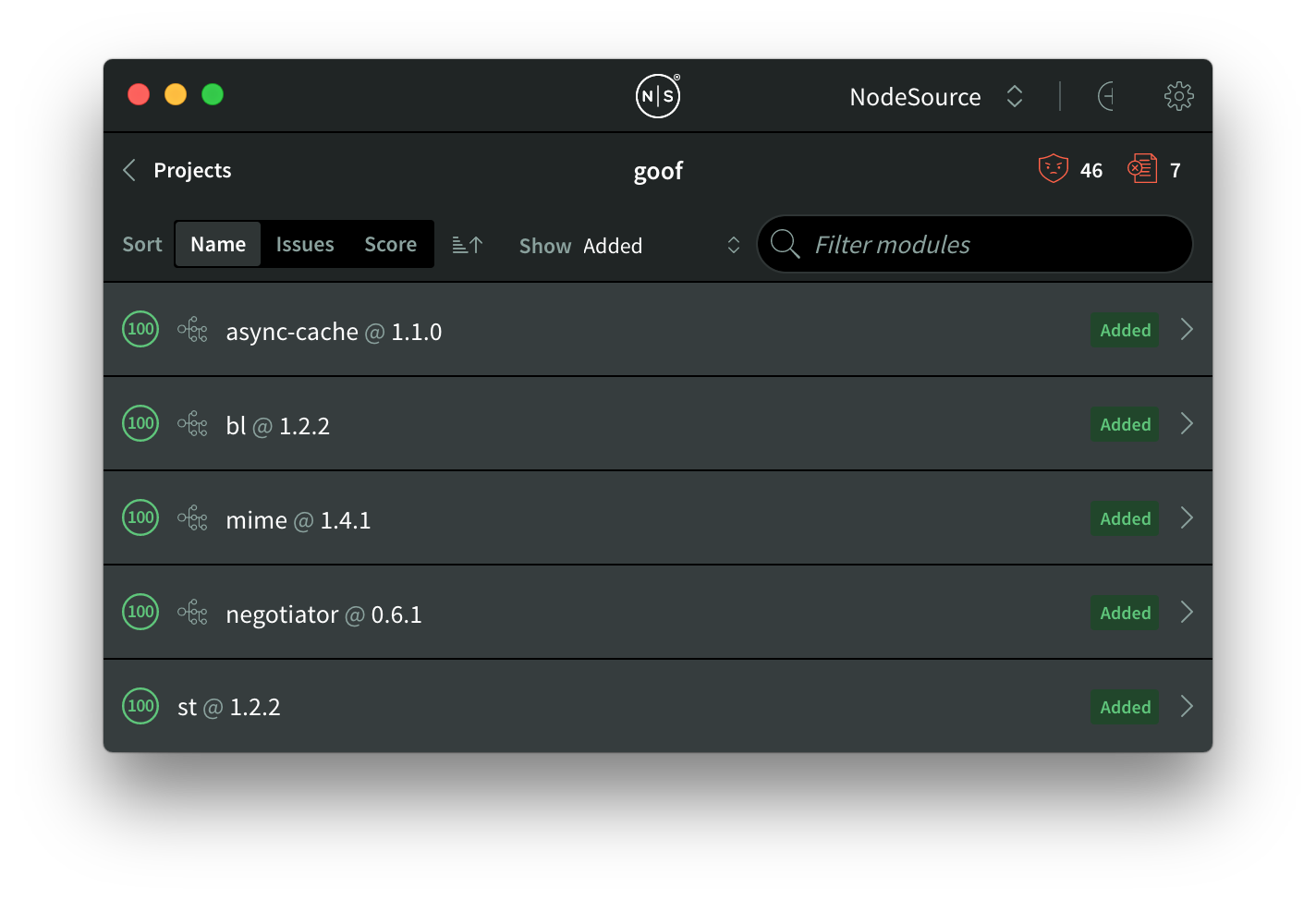This screenshot has height=900, width=1316.
Task: Sort modules by Issues
Action: coord(305,244)
